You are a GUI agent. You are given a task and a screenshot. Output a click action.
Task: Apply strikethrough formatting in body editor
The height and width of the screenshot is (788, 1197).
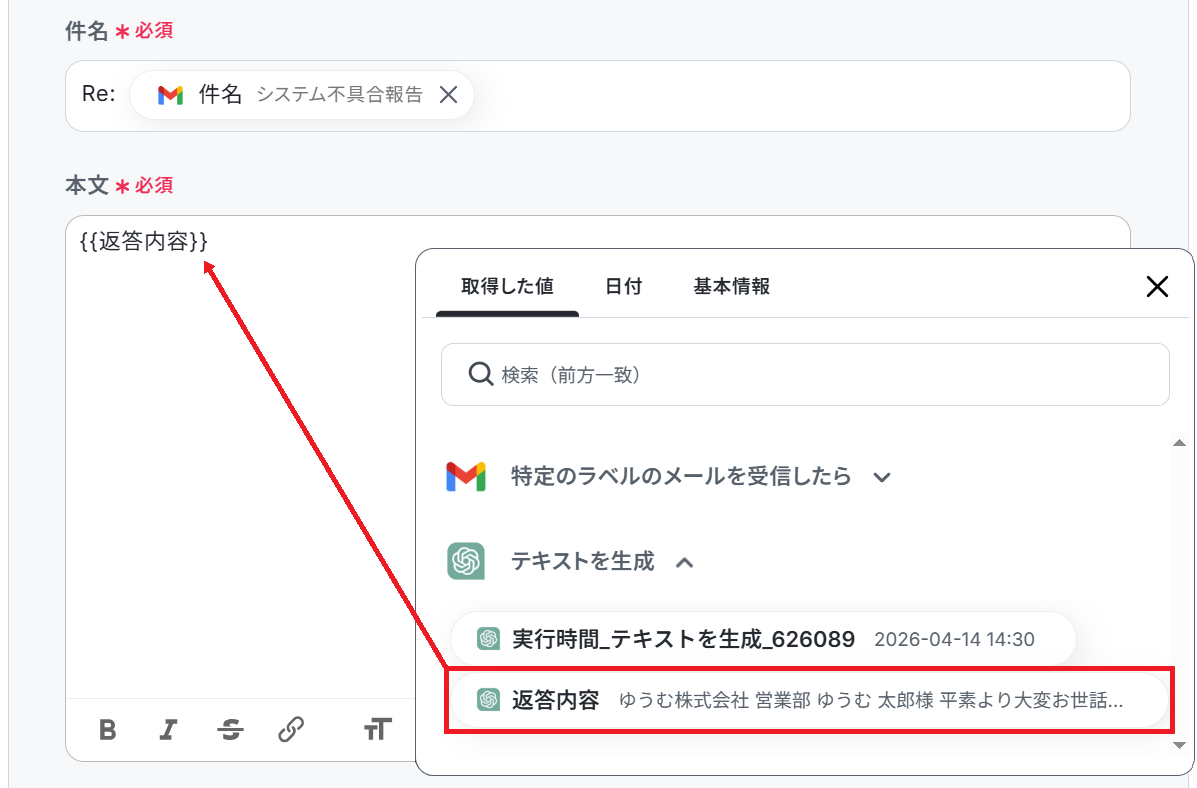point(230,730)
